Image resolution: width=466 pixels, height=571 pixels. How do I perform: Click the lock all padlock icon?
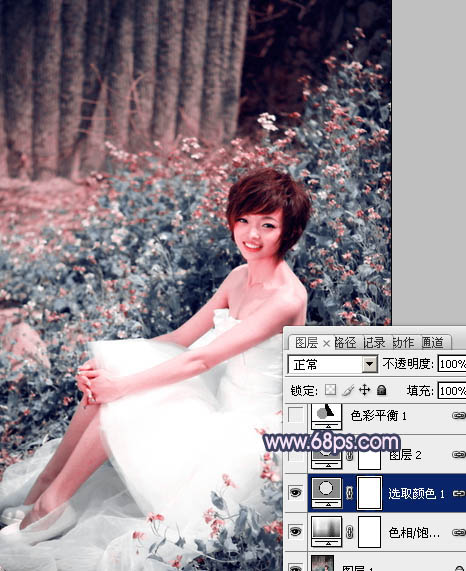(x=381, y=390)
